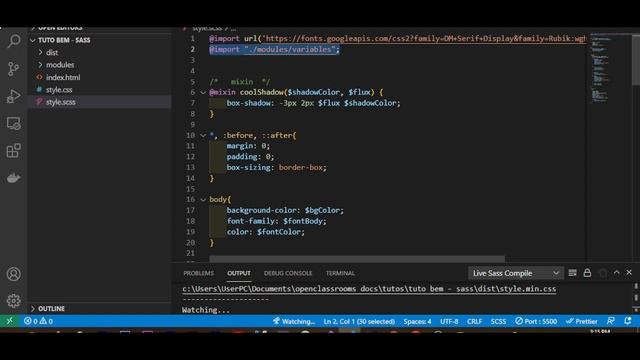
Task: Click the editor vertical scrollbar
Action: [636, 60]
